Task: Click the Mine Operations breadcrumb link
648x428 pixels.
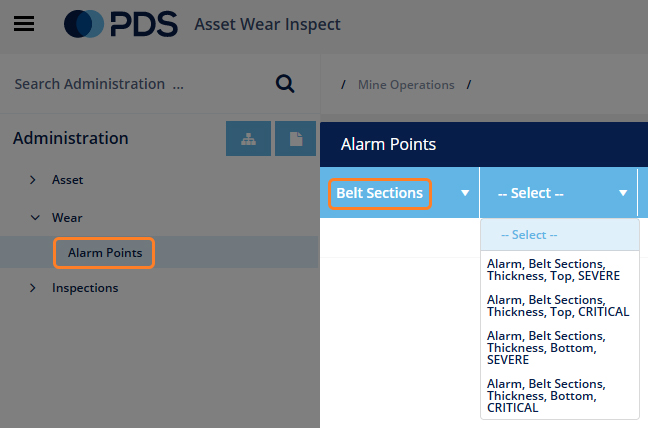Action: click(406, 85)
